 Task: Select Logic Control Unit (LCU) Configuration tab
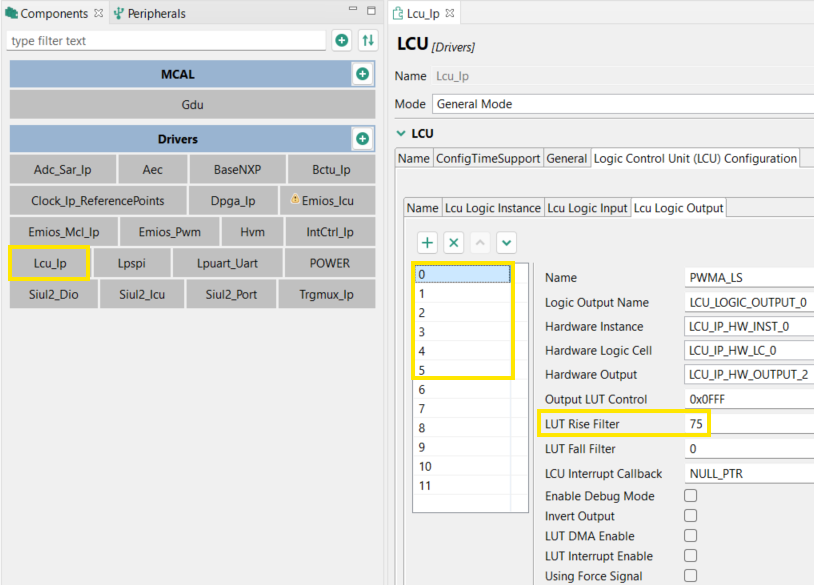pos(695,158)
